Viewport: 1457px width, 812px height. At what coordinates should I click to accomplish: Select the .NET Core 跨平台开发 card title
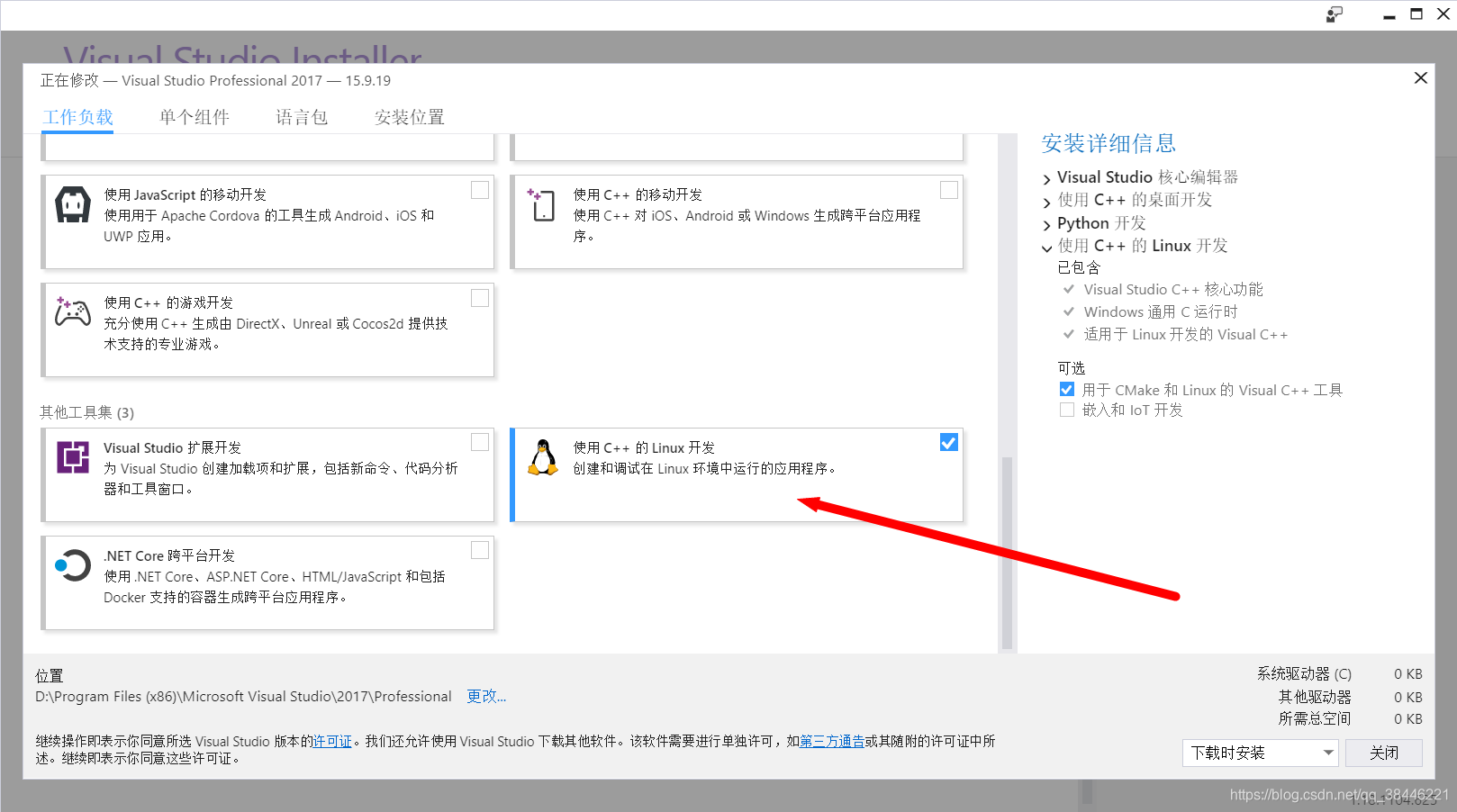[x=169, y=555]
